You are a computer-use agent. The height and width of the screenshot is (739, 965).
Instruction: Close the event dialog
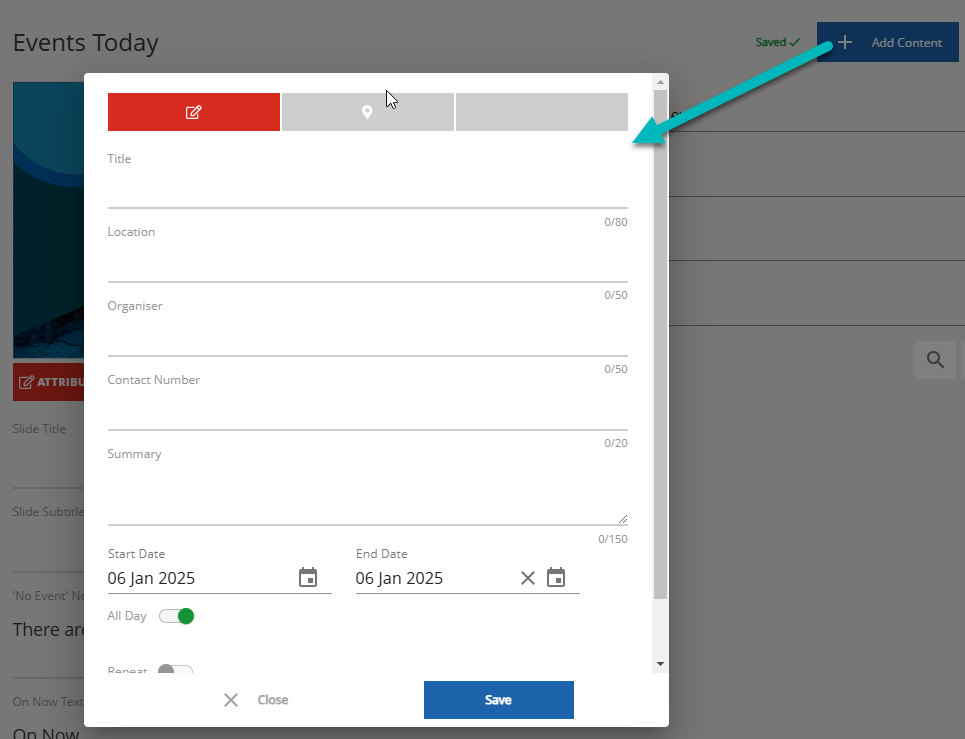256,700
